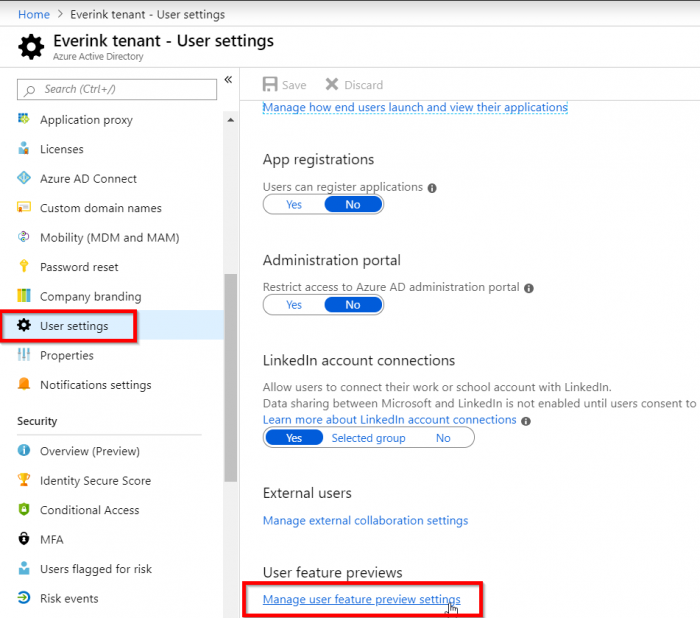Open Manage user feature preview settings link

click(x=362, y=599)
